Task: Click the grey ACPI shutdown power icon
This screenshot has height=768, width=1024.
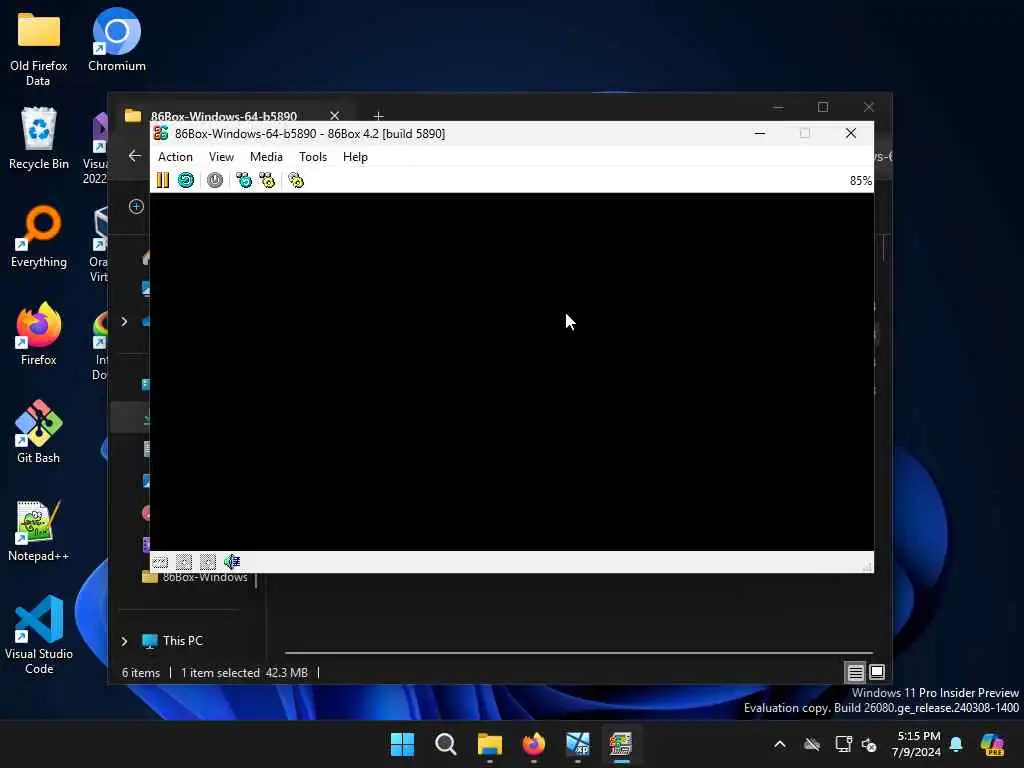Action: tap(215, 180)
